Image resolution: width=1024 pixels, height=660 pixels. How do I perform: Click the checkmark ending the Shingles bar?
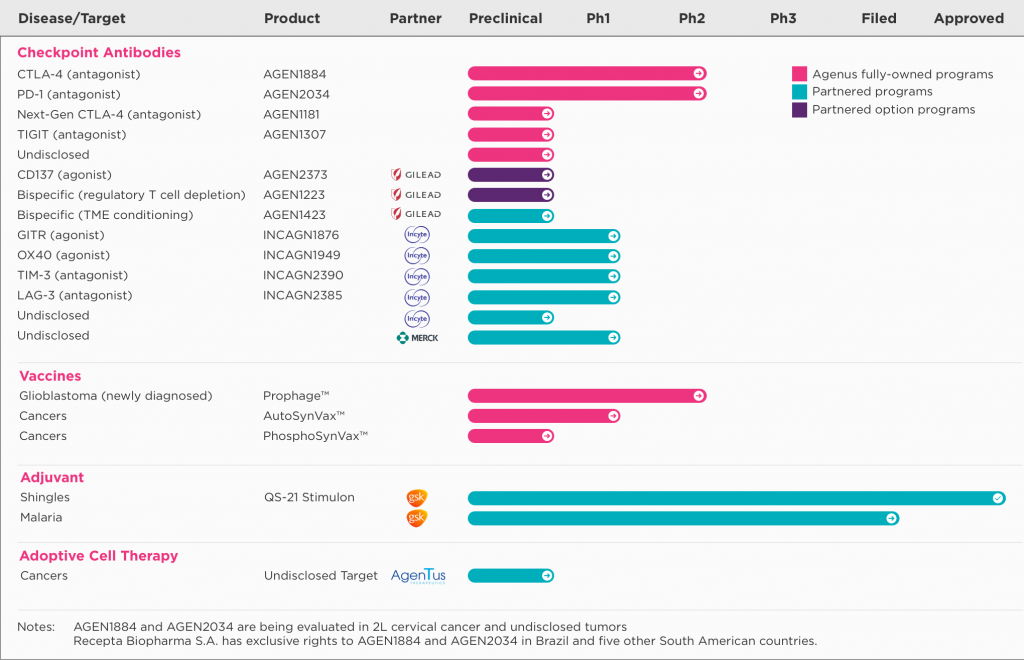tap(998, 498)
